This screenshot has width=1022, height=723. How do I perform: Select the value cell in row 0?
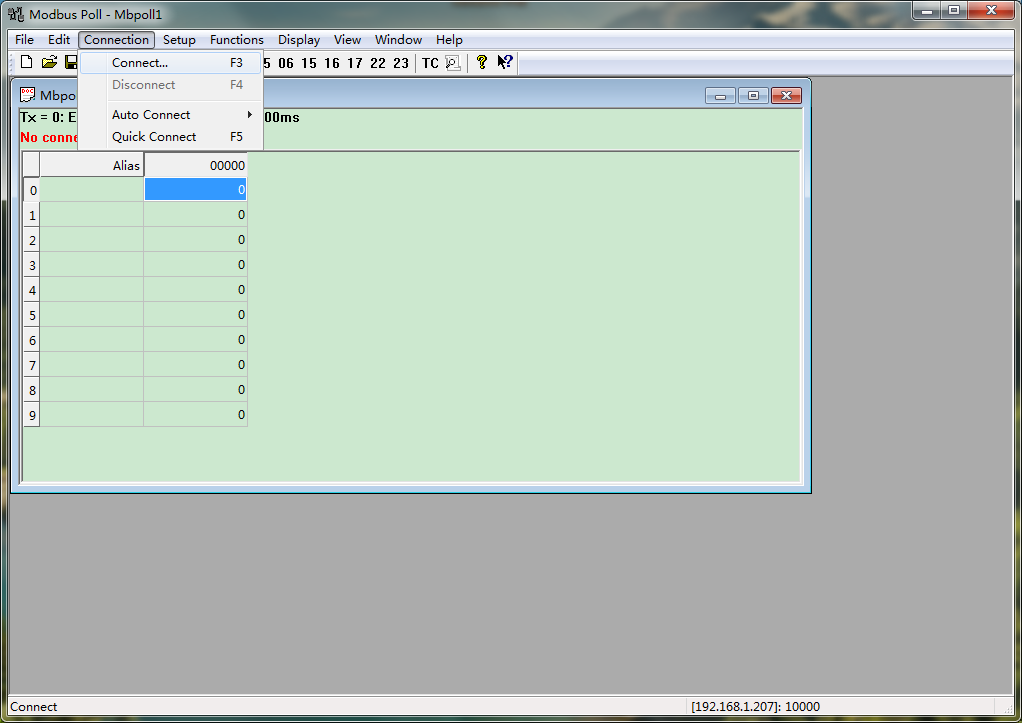[x=195, y=189]
